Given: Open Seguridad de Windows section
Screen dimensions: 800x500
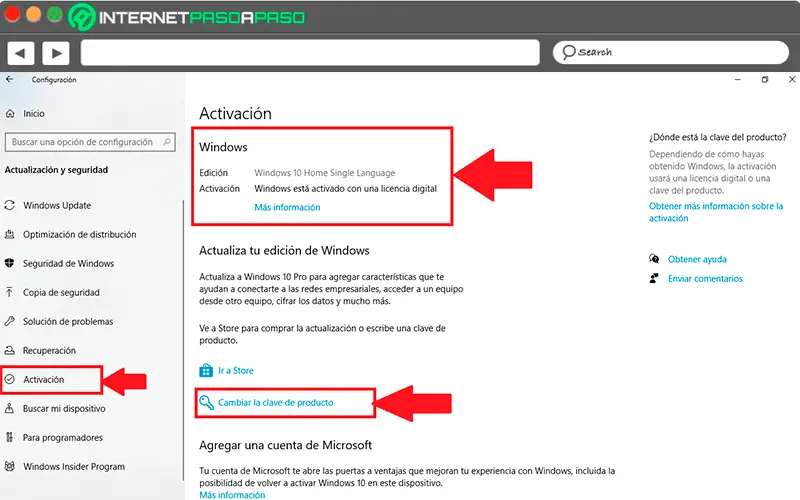Looking at the screenshot, I should [68, 263].
